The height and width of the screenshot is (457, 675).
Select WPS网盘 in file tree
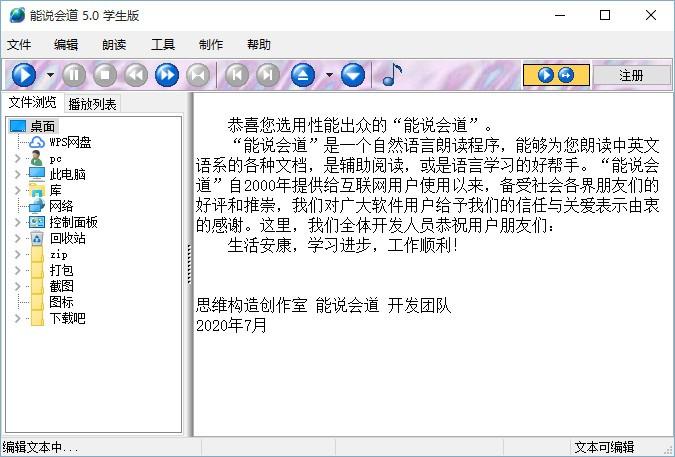(70, 142)
